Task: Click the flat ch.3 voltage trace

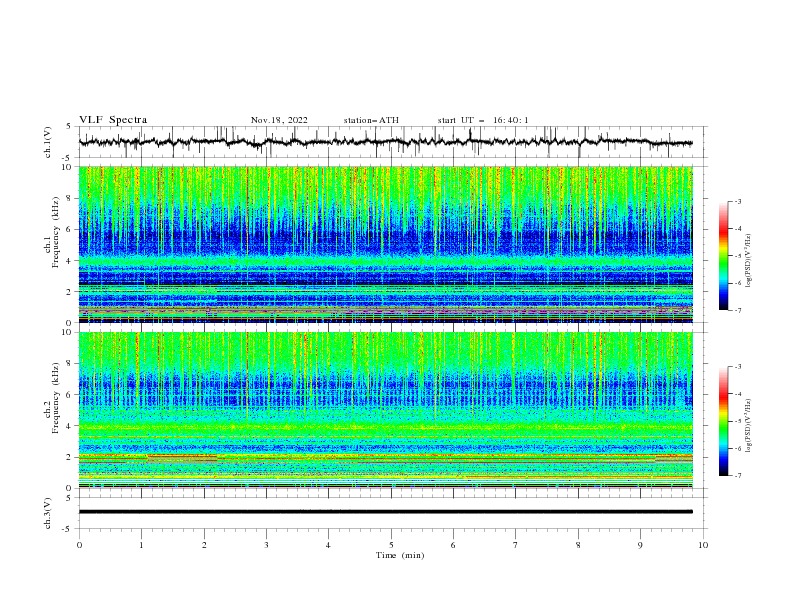Action: coord(385,512)
